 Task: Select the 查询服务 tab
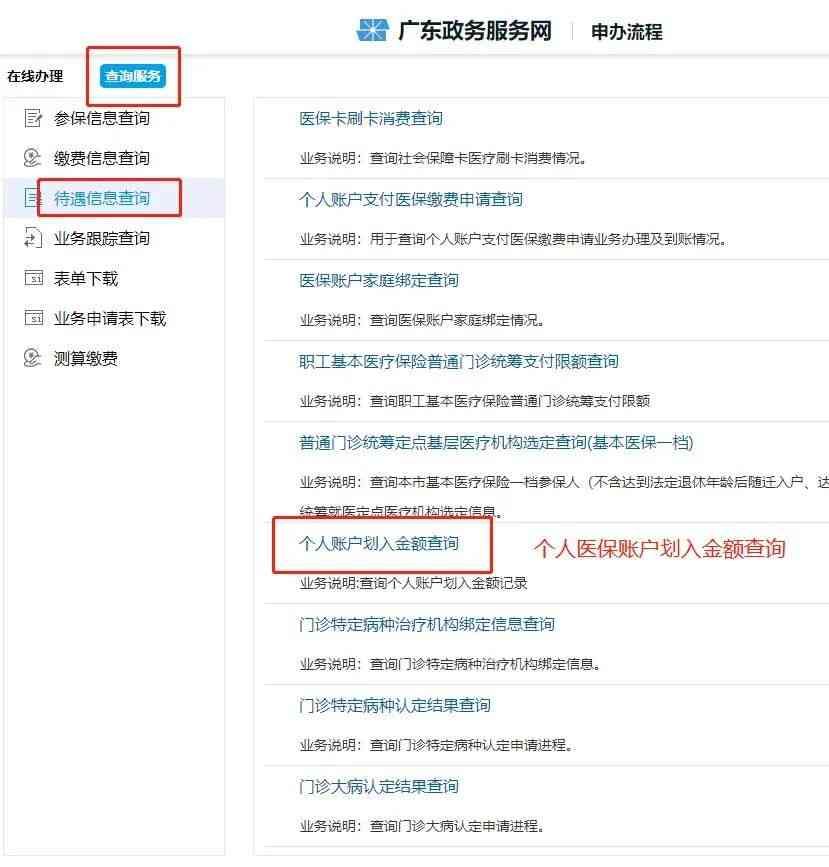click(133, 76)
